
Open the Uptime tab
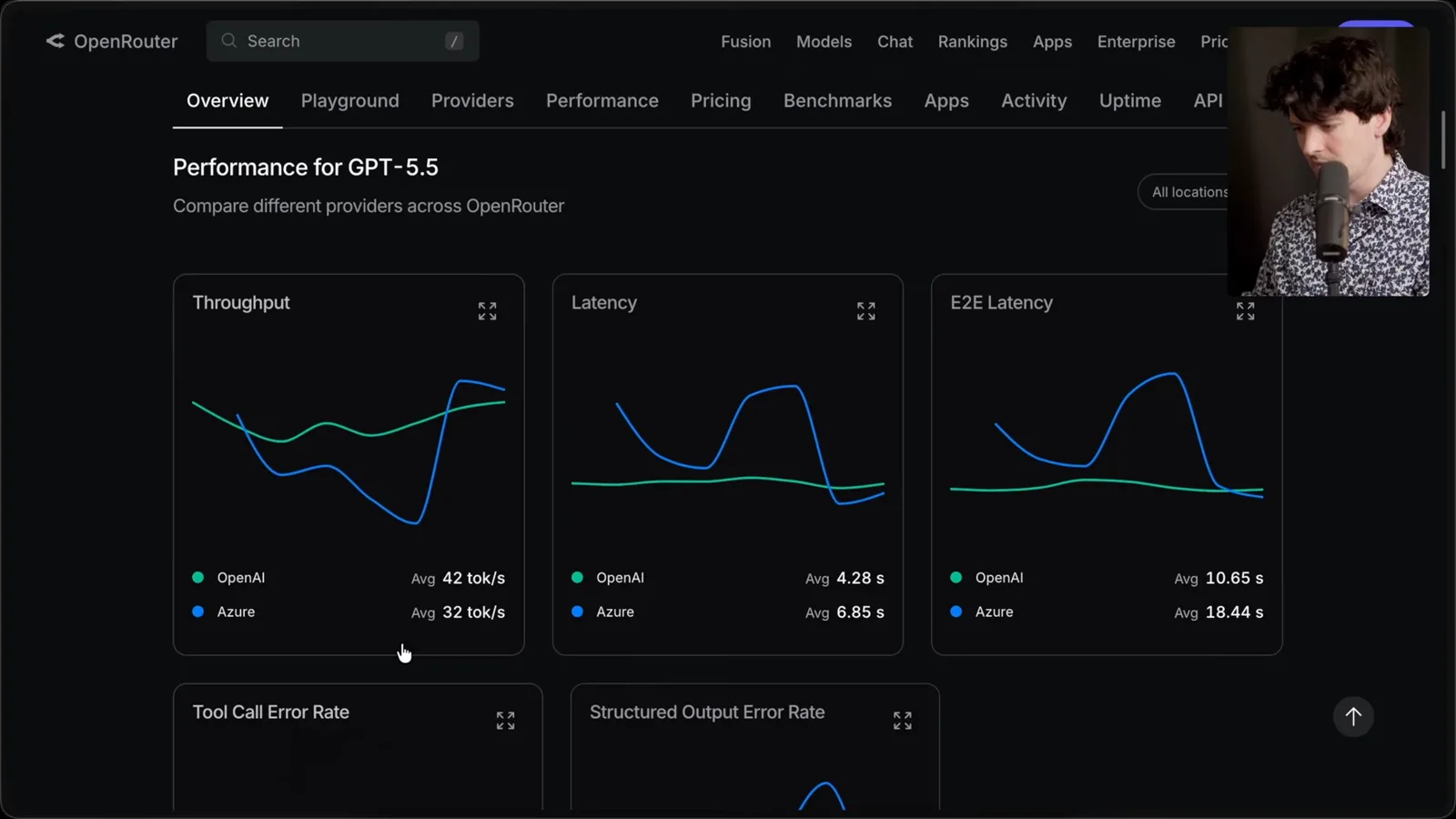click(x=1130, y=101)
